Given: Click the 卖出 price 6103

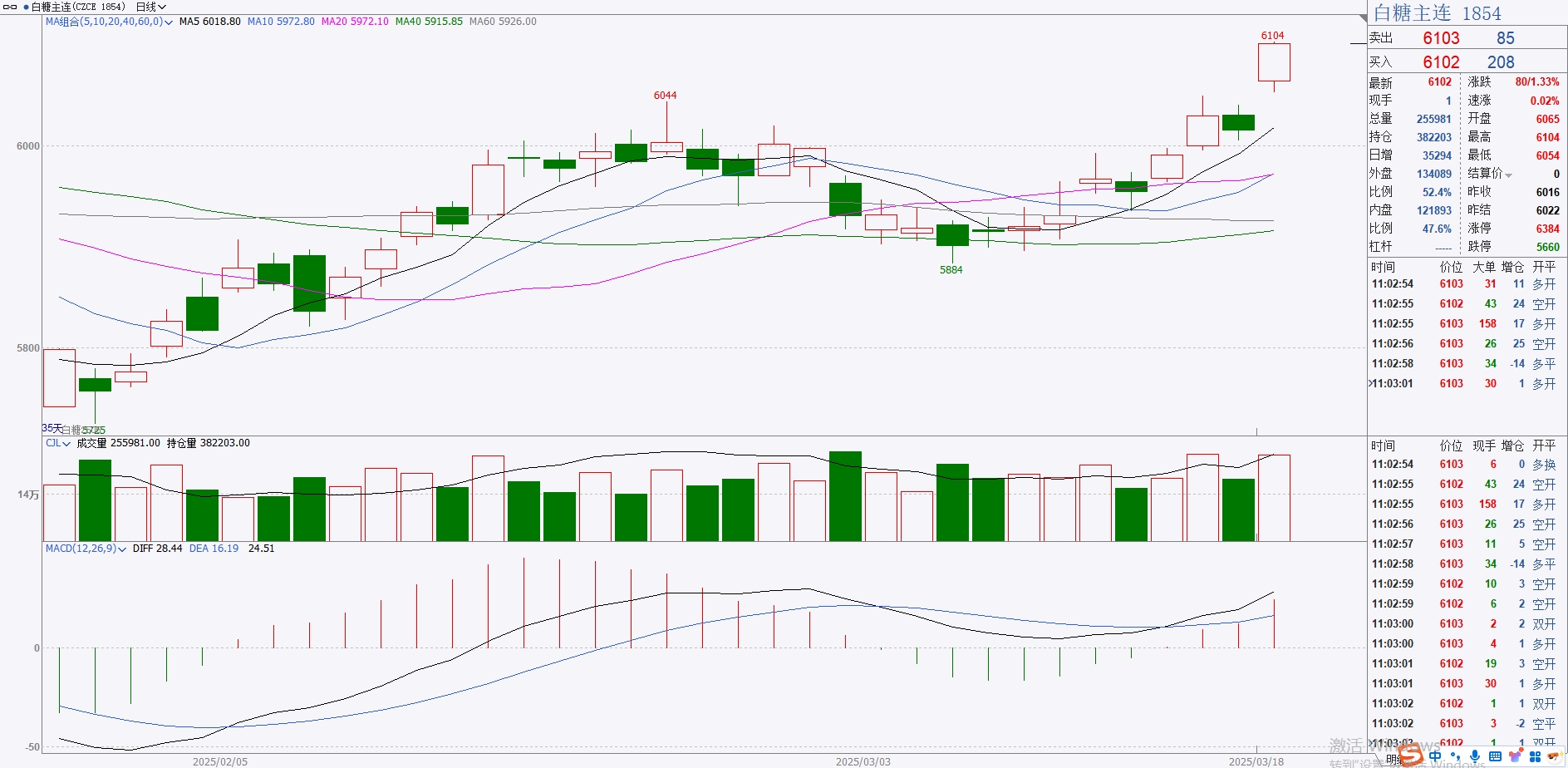Looking at the screenshot, I should coord(1441,38).
